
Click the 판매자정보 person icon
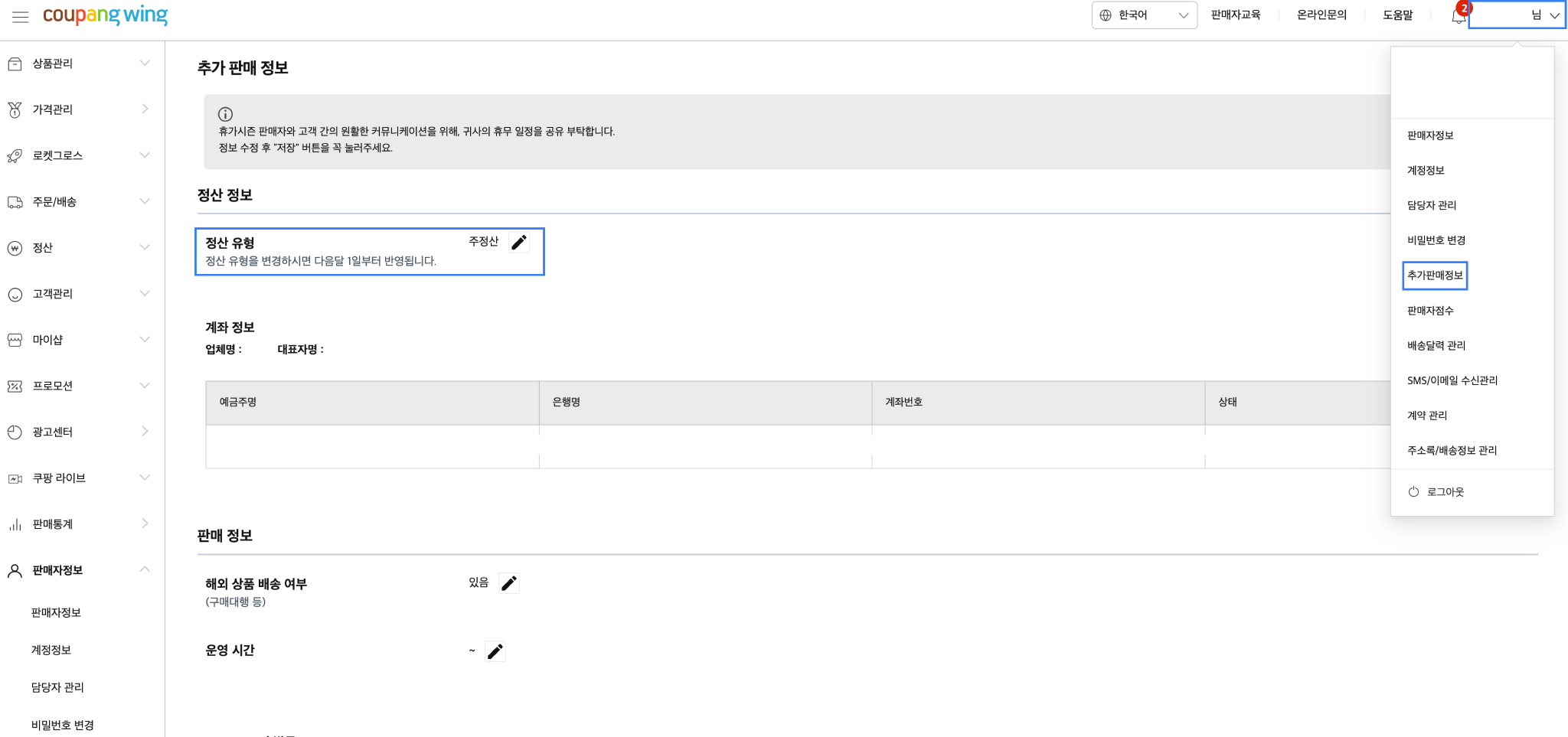[15, 571]
